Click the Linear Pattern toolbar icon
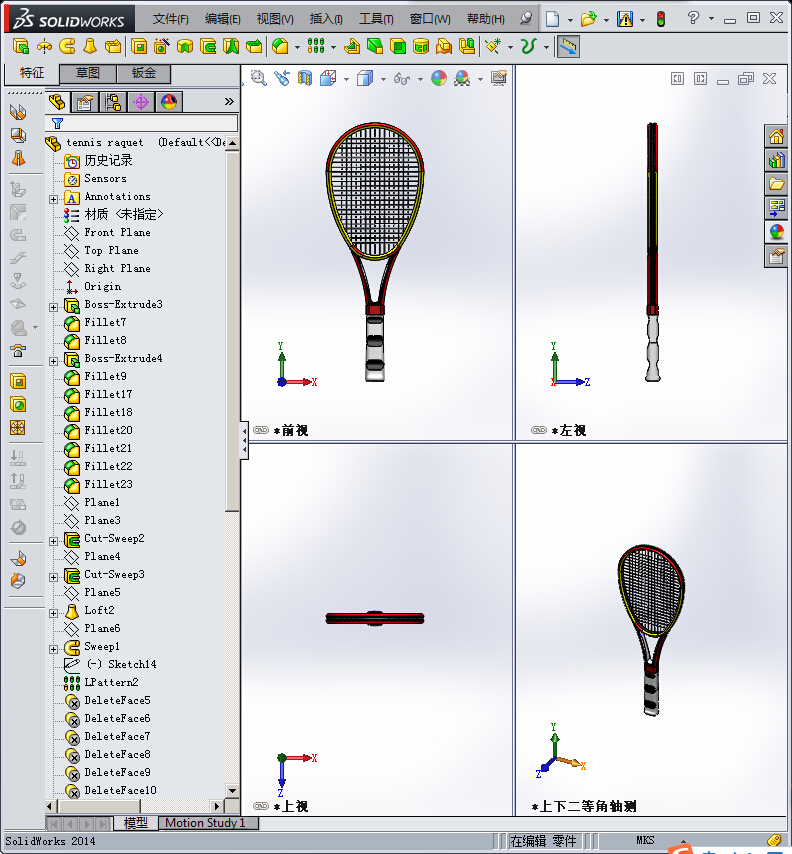Image resolution: width=792 pixels, height=854 pixels. tap(316, 46)
